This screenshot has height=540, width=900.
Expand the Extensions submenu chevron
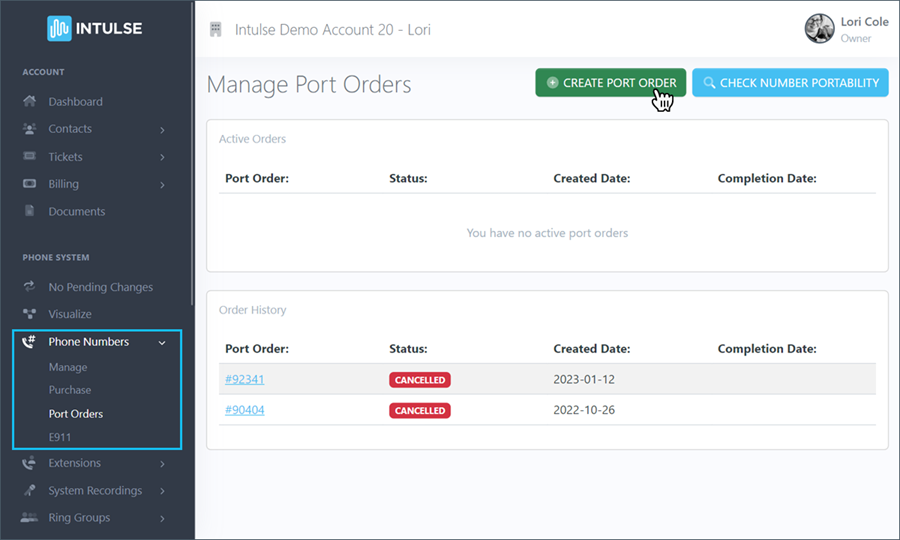pyautogui.click(x=162, y=464)
